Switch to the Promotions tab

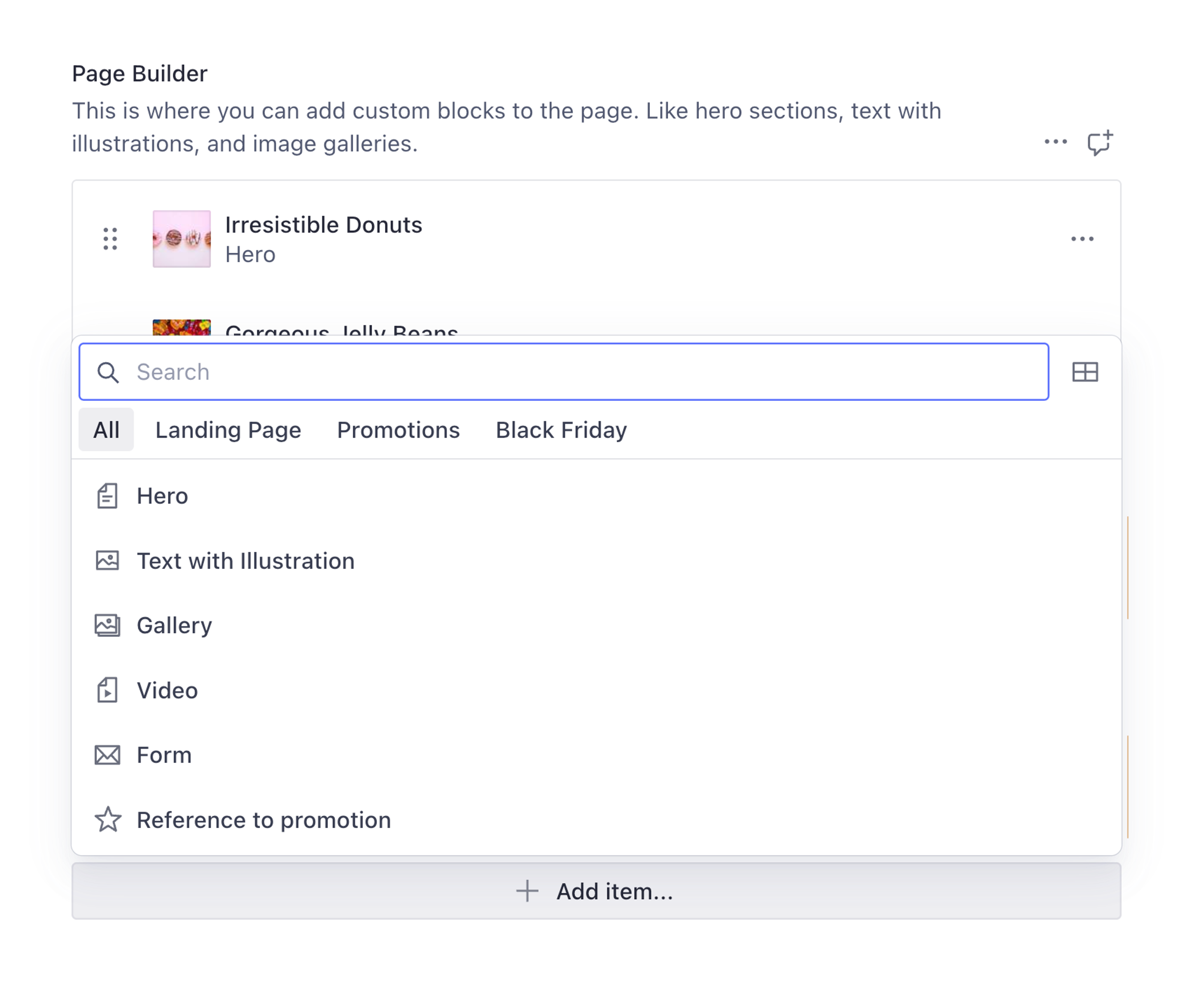click(x=398, y=430)
